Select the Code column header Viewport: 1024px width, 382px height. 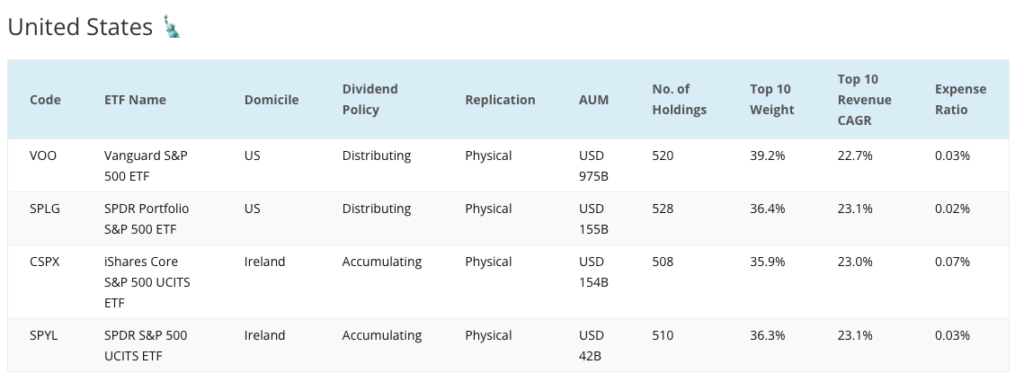coord(45,99)
